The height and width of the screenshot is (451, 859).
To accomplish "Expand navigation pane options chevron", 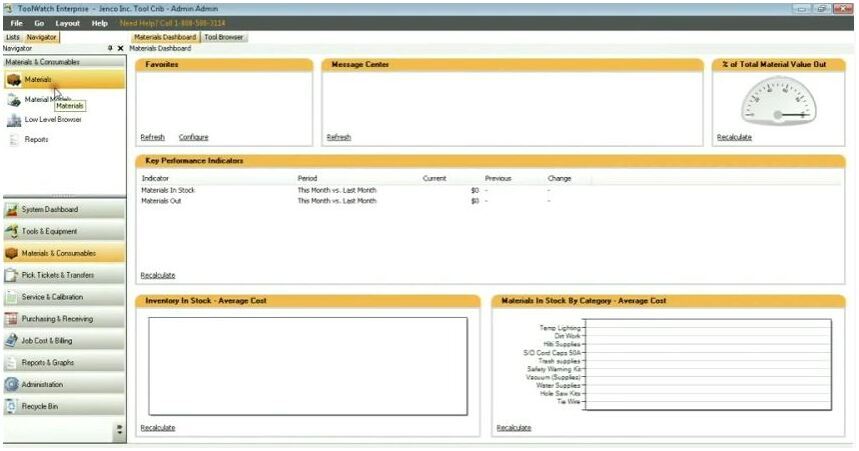I will [120, 429].
